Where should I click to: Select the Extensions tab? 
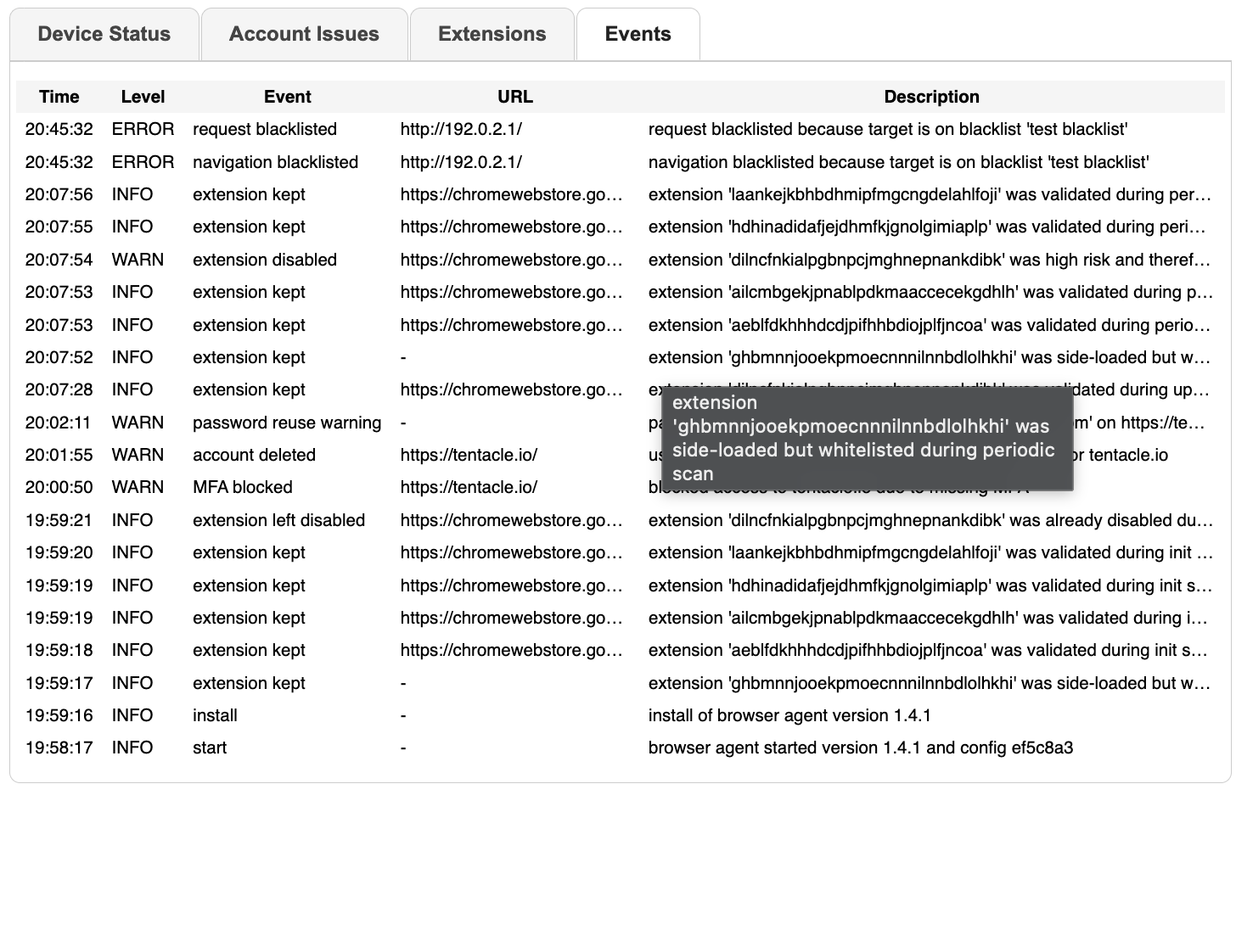[492, 34]
